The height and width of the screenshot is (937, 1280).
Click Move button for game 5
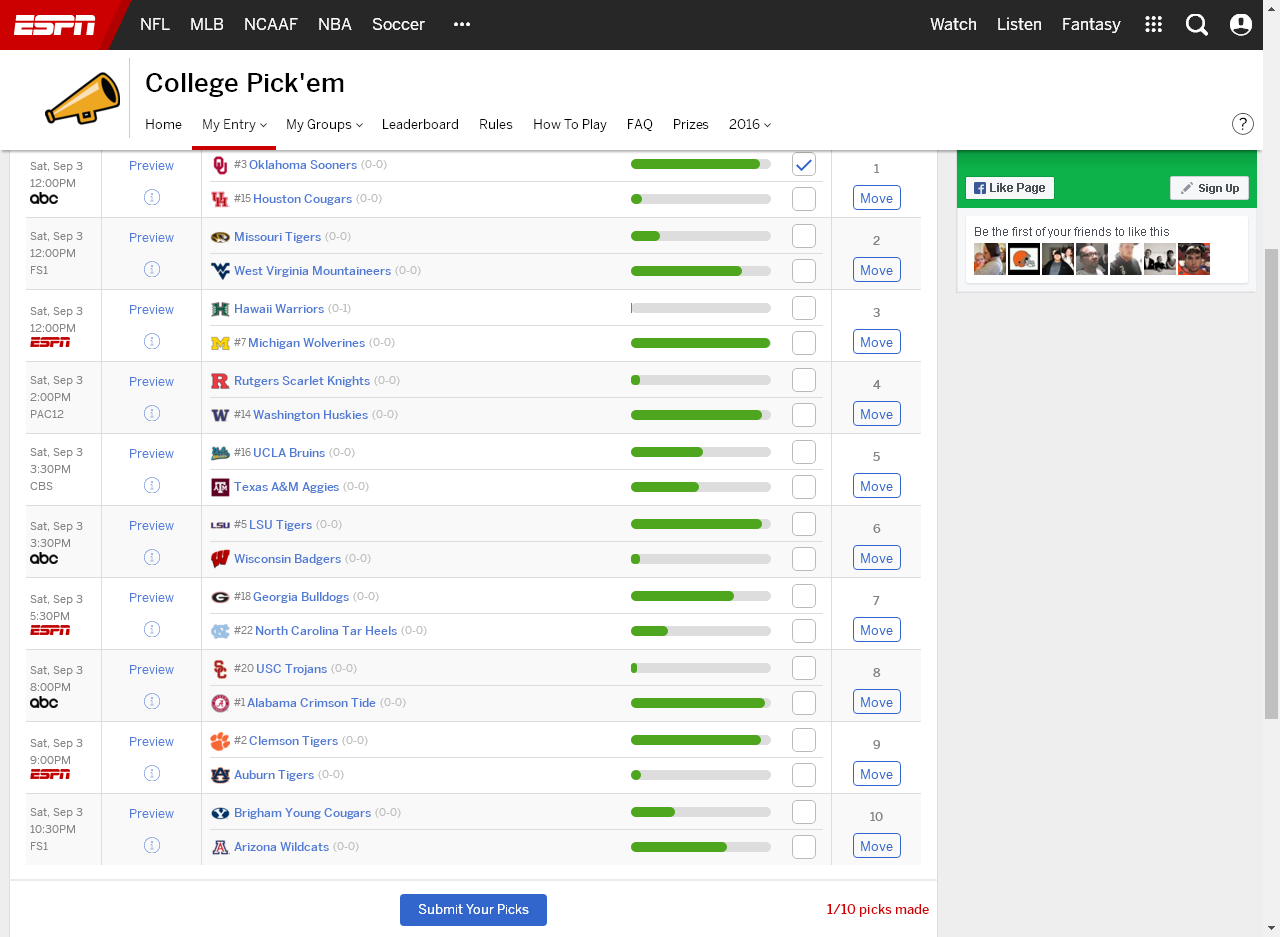877,486
